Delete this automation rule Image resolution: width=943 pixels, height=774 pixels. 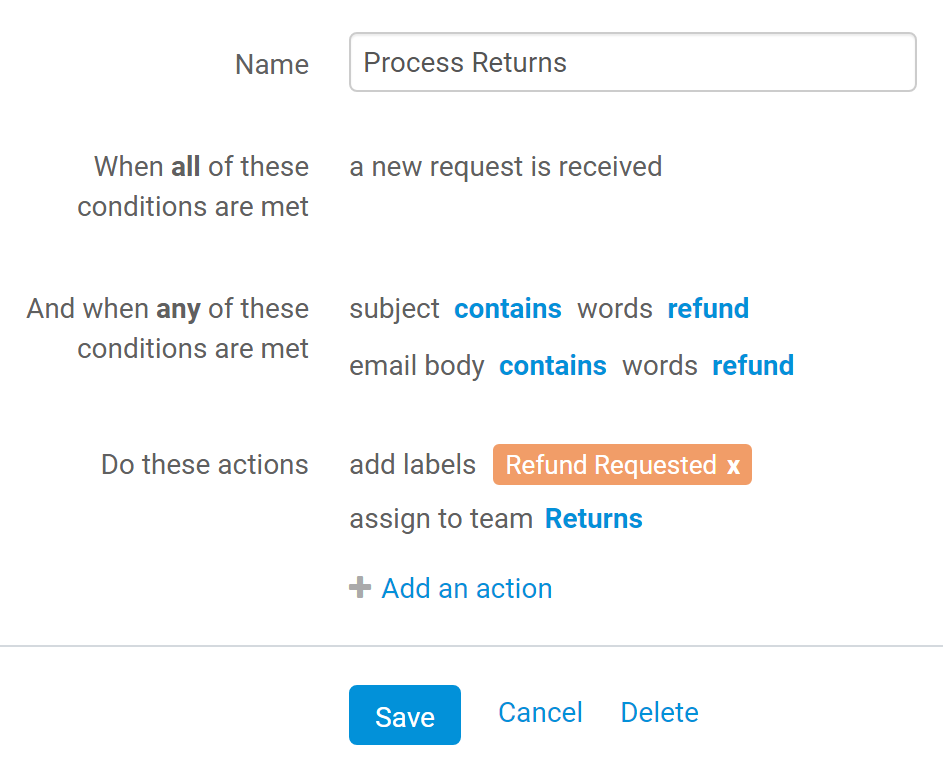point(659,713)
